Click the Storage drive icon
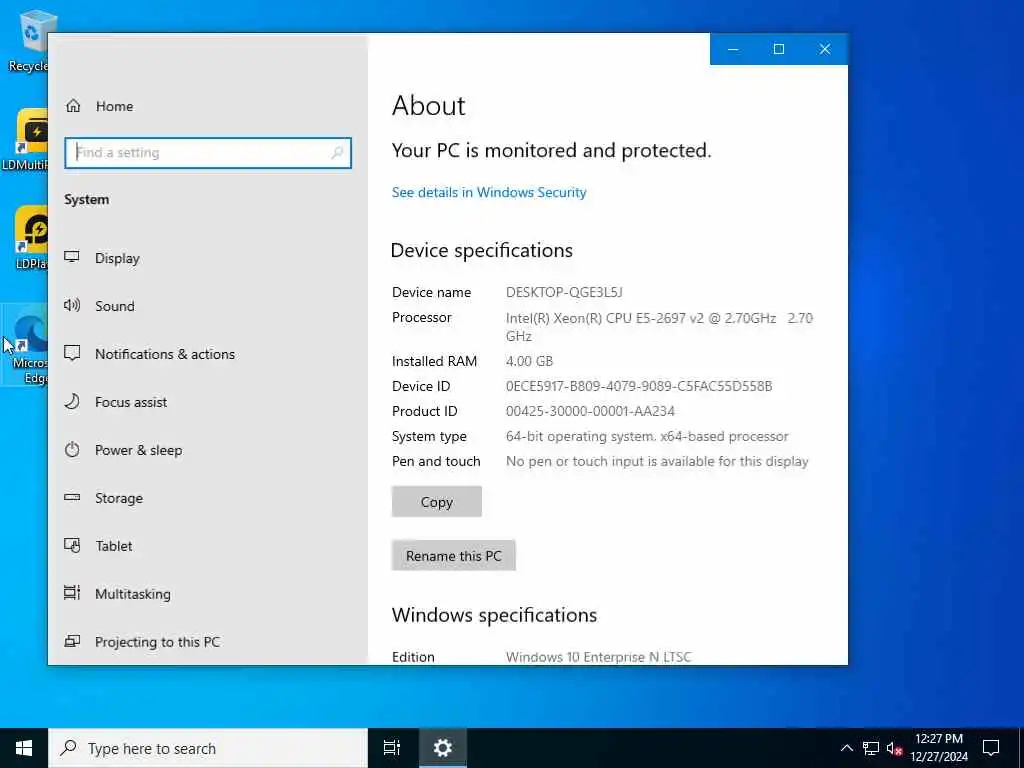The width and height of the screenshot is (1024, 768). pyautogui.click(x=72, y=497)
